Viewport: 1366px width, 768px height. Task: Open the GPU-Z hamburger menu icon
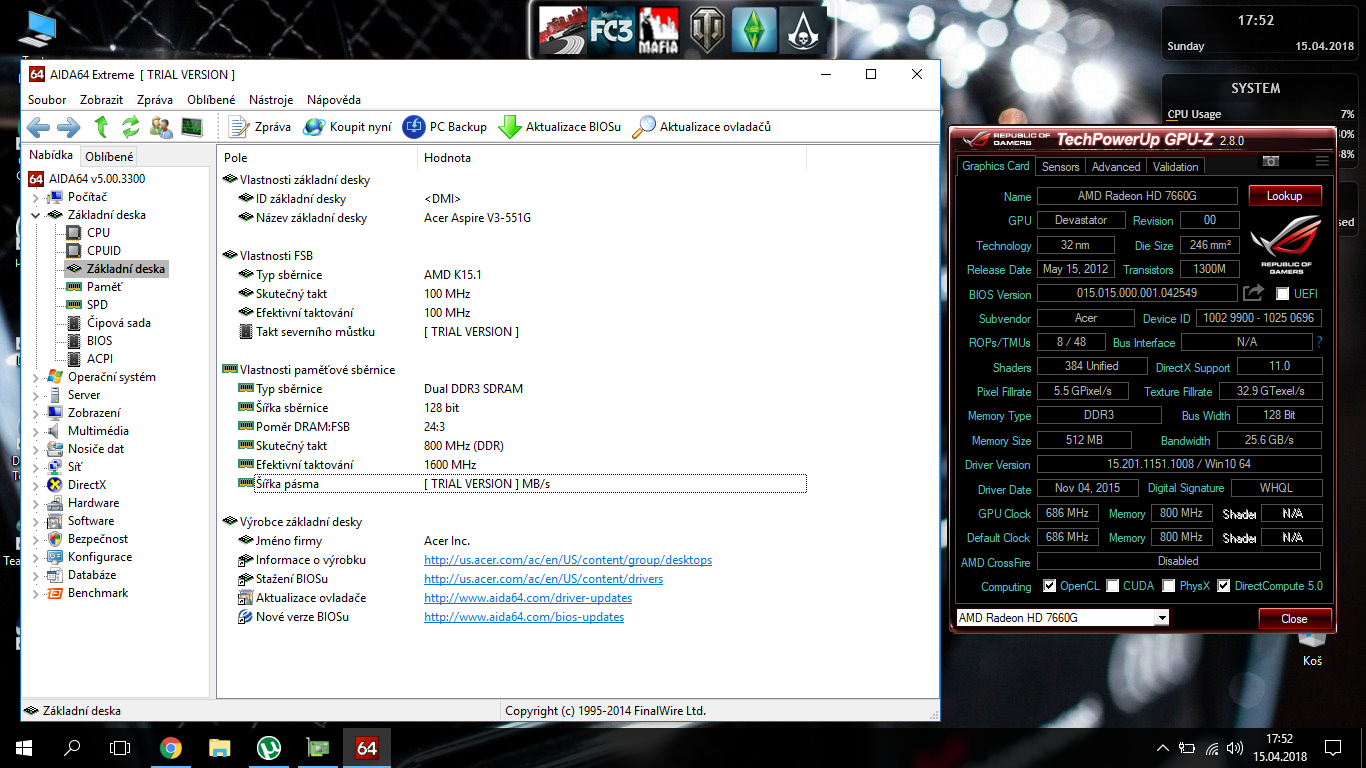(x=1322, y=160)
